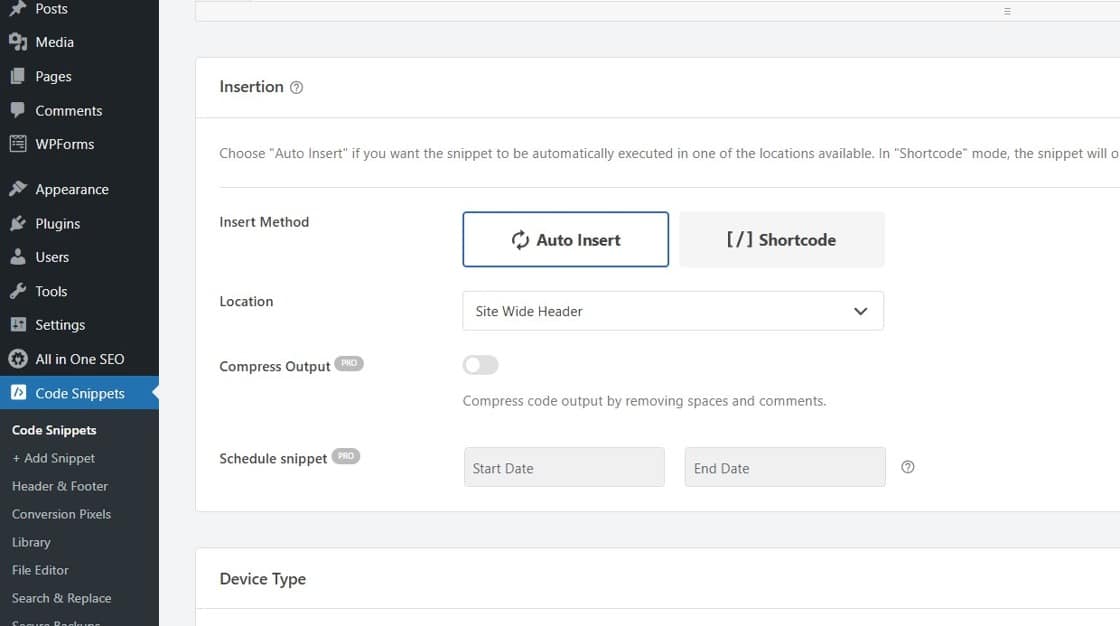Open the Search & Replace link
This screenshot has width=1120, height=626.
point(61,598)
